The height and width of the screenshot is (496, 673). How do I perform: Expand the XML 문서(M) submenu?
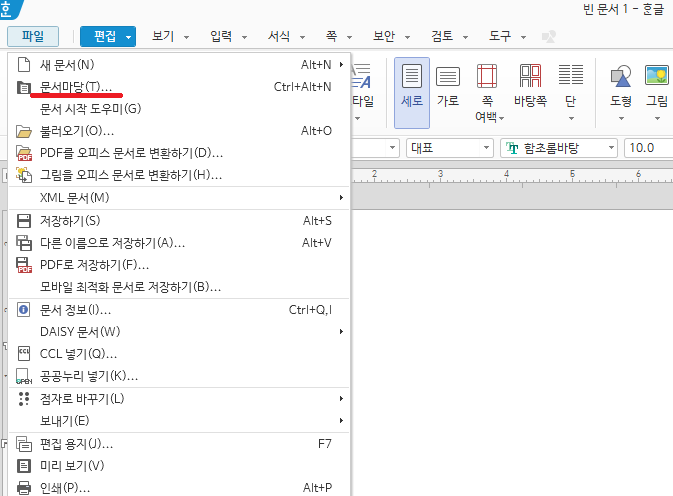pyautogui.click(x=179, y=198)
